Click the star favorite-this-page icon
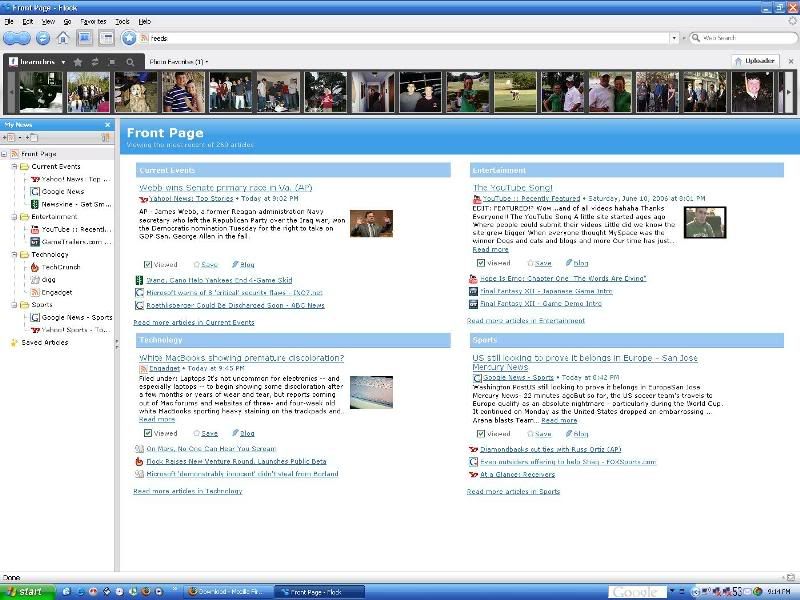Viewport: 800px width, 600px height. pos(129,38)
